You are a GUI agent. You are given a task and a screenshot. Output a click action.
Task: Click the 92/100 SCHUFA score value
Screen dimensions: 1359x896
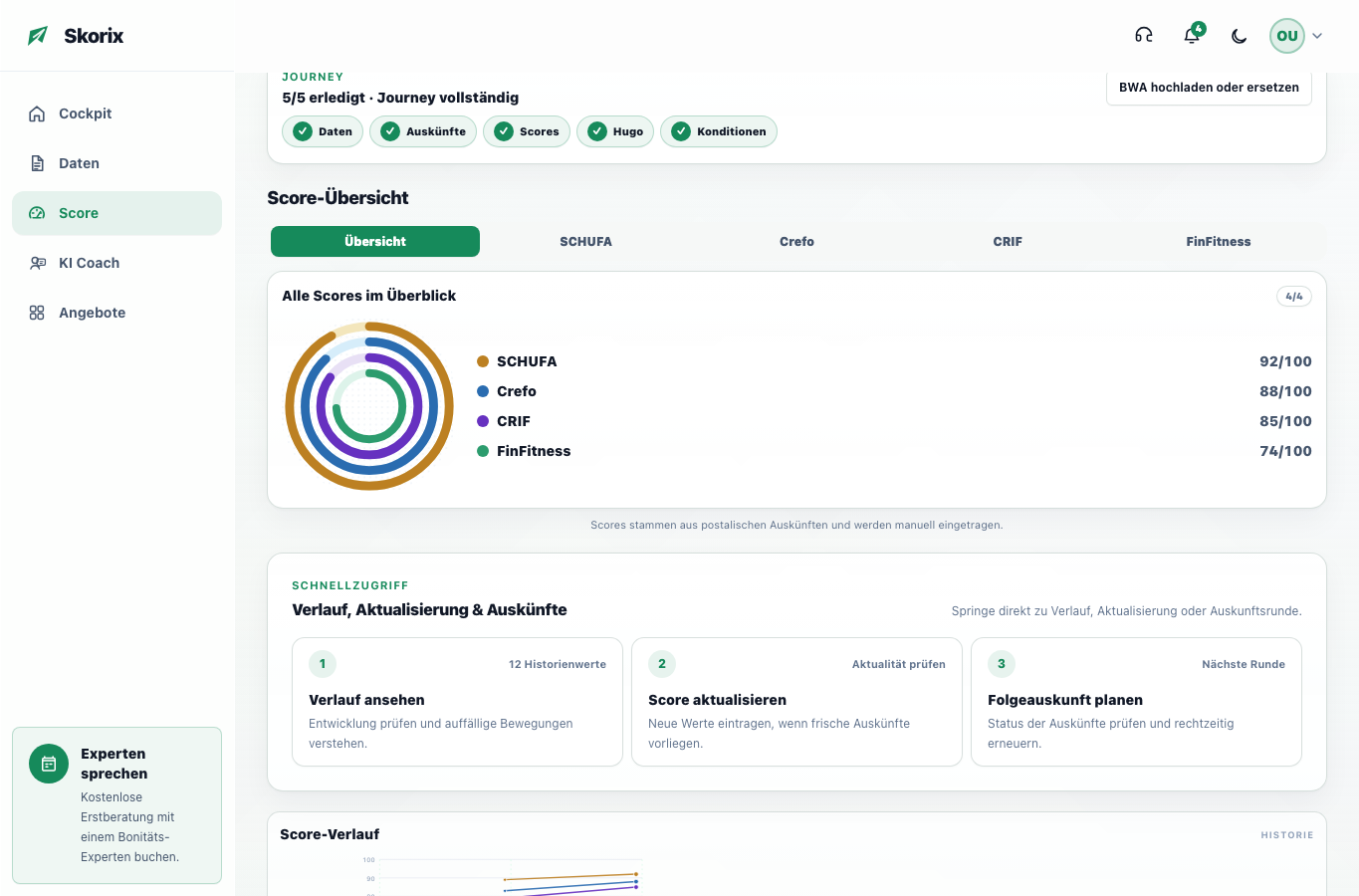(x=1285, y=361)
